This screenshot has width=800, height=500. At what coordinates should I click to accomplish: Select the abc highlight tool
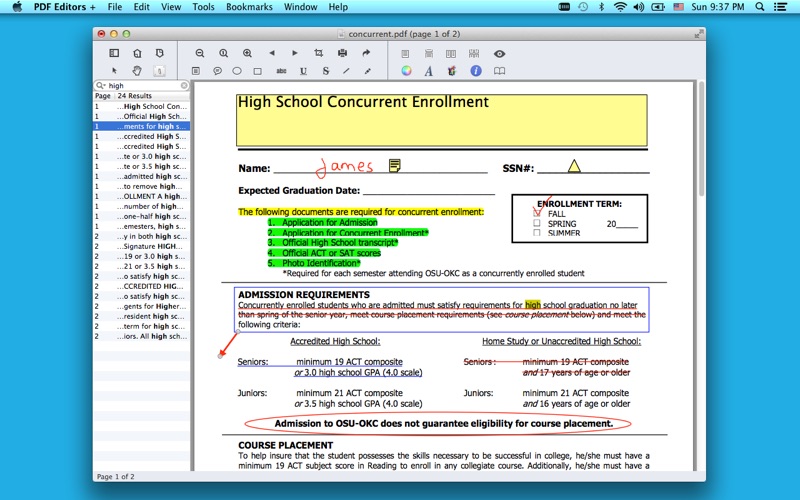point(281,71)
